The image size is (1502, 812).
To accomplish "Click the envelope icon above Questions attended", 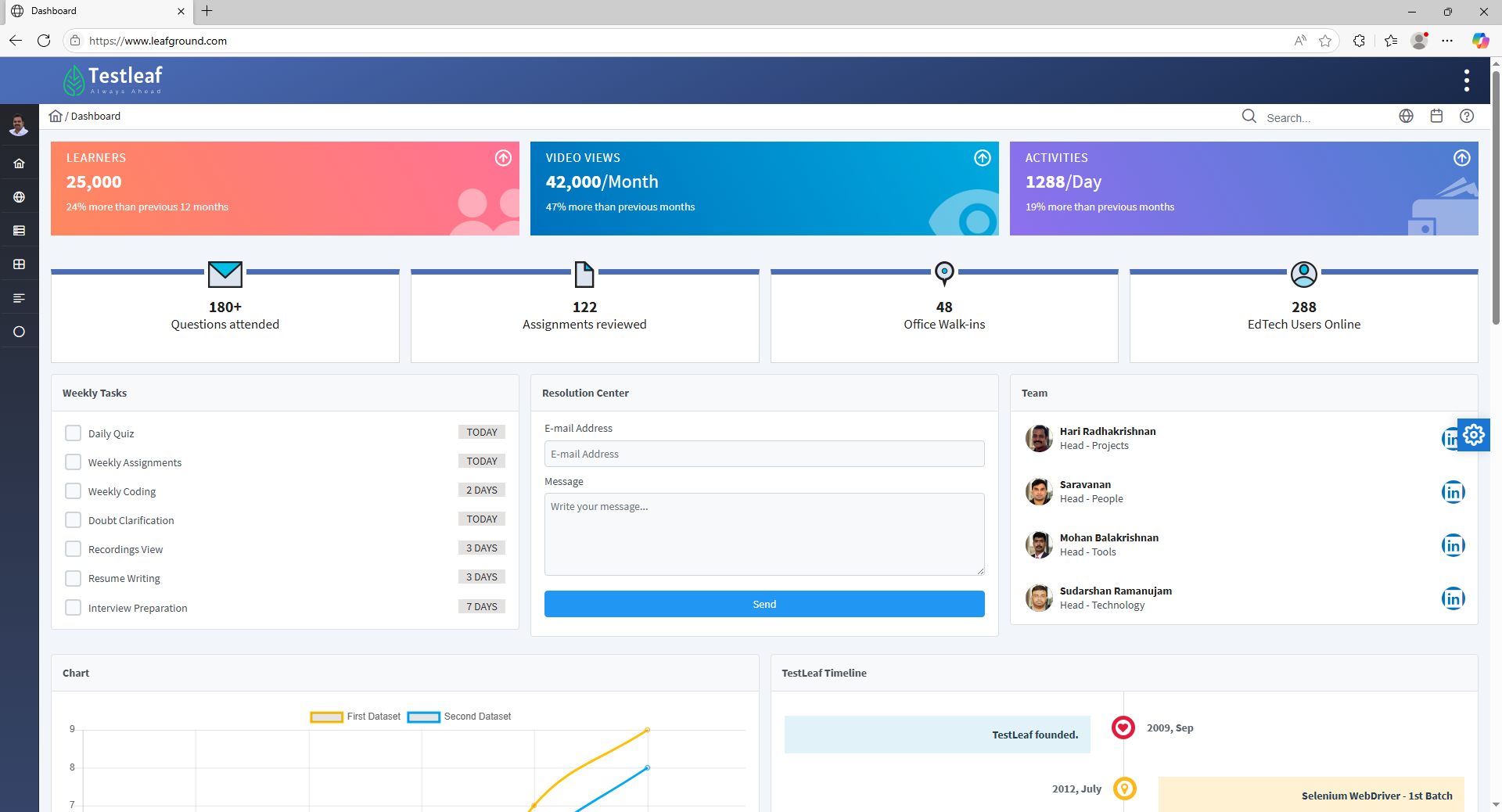I will (225, 275).
